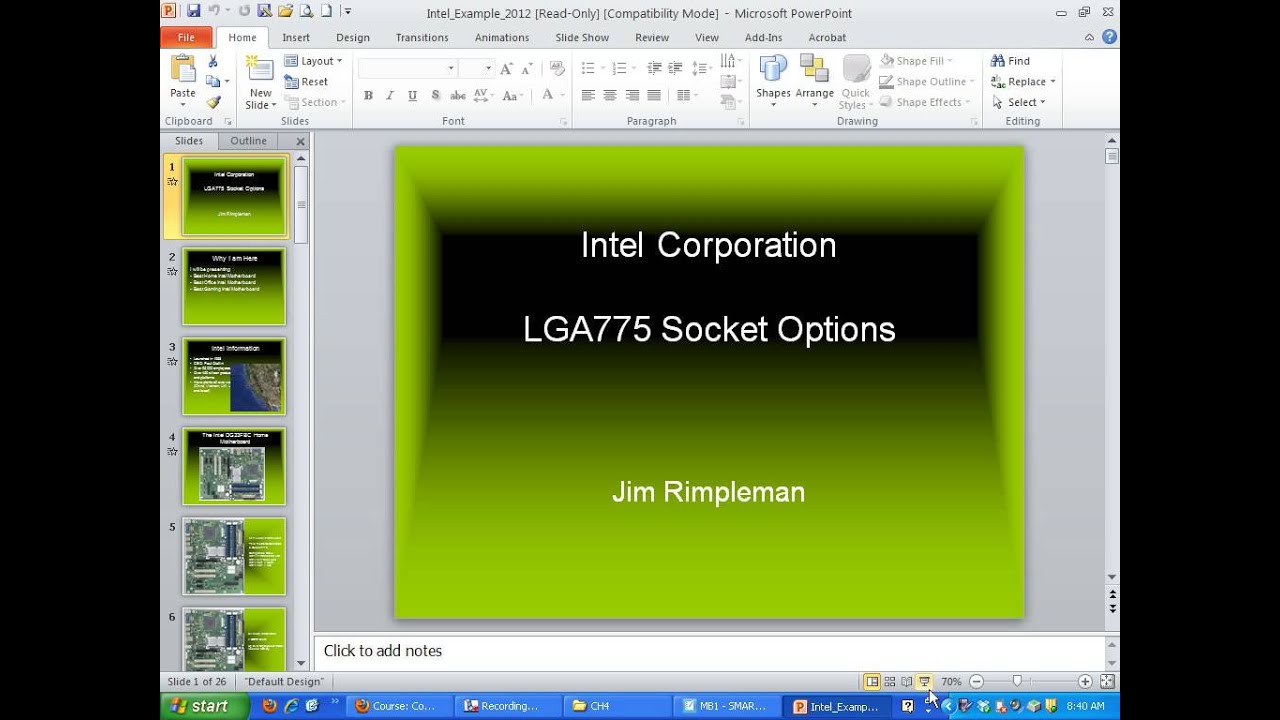Click into the notes field

point(709,651)
